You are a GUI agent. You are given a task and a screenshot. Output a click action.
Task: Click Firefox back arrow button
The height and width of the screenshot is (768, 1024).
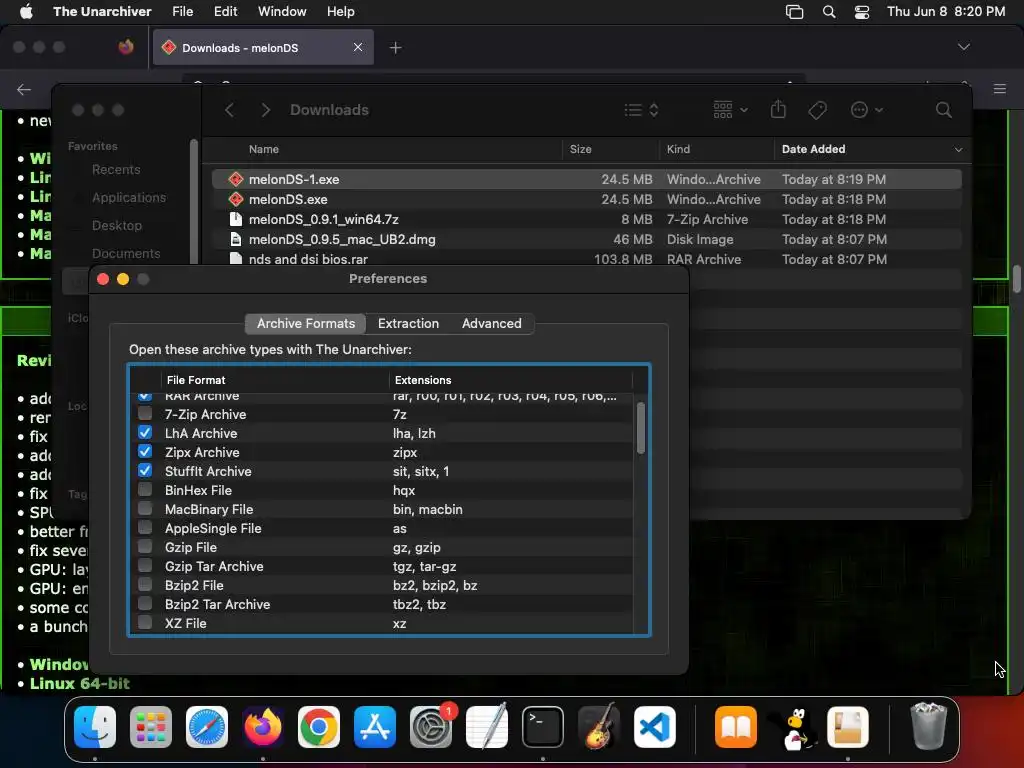point(24,89)
